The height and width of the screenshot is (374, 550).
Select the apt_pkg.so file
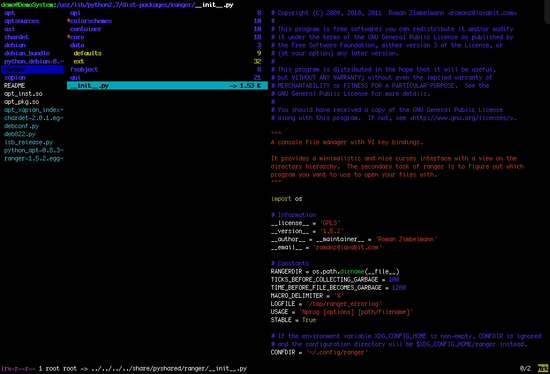[x=21, y=102]
